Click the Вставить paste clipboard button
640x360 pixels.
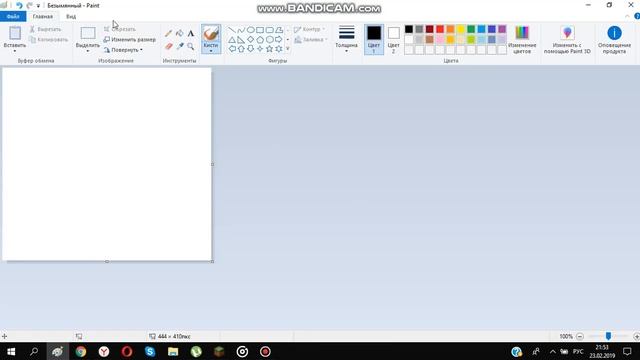(15, 33)
